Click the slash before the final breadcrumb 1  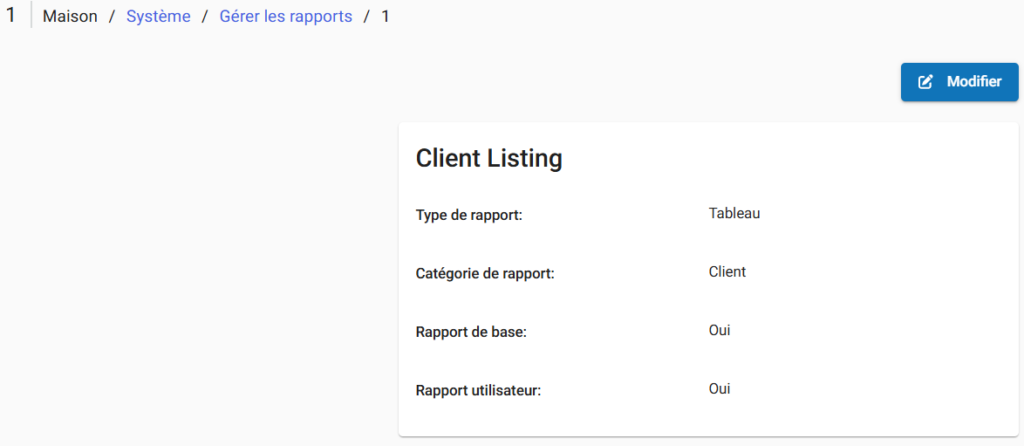367,17
